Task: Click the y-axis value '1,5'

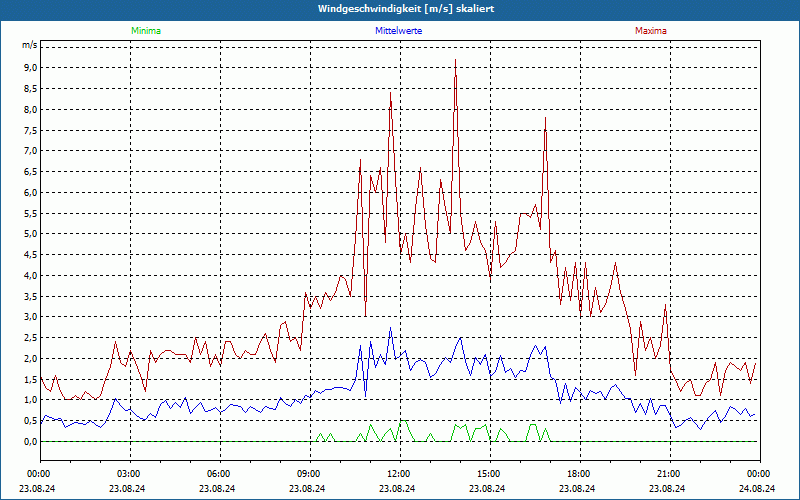Action: click(30, 380)
